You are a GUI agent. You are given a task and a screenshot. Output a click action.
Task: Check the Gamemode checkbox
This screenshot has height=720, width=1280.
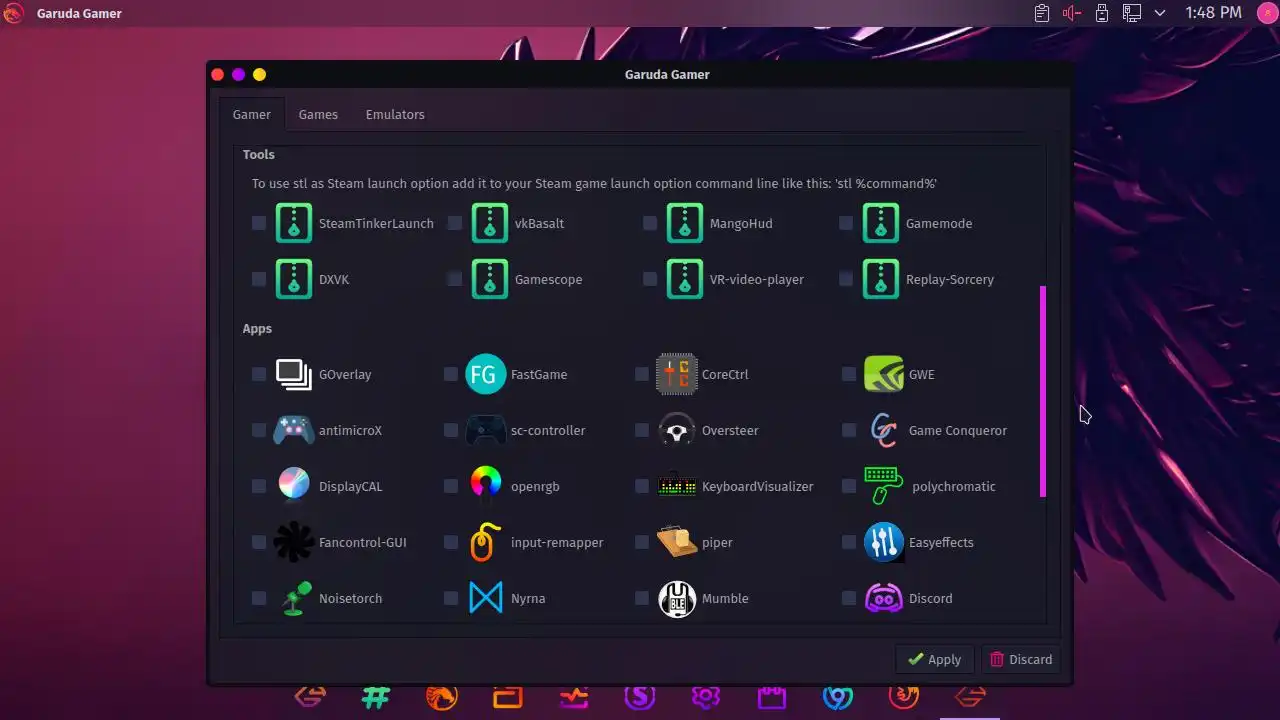pos(846,223)
